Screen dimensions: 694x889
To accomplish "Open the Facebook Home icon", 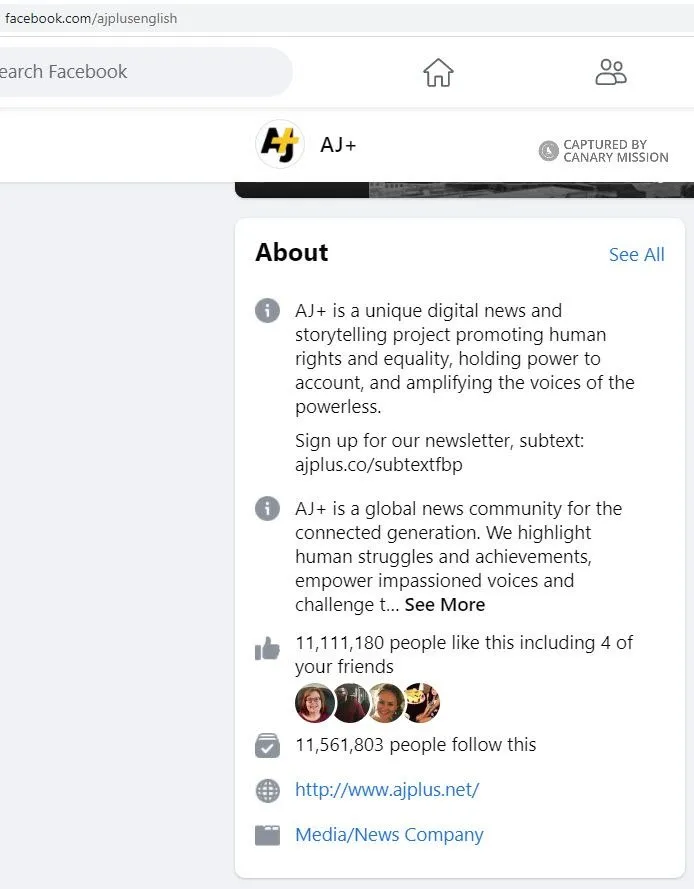I will click(x=438, y=72).
